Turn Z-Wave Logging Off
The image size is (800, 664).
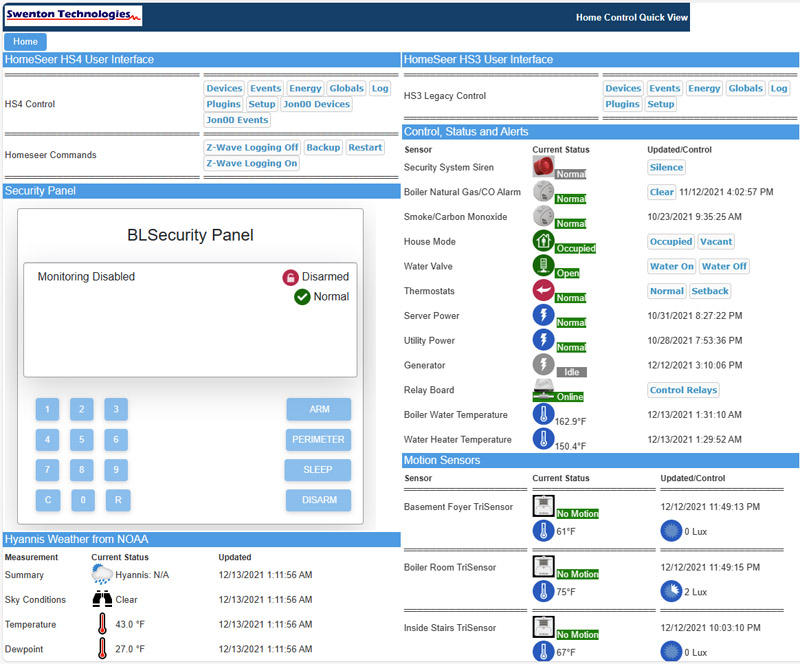tap(252, 147)
